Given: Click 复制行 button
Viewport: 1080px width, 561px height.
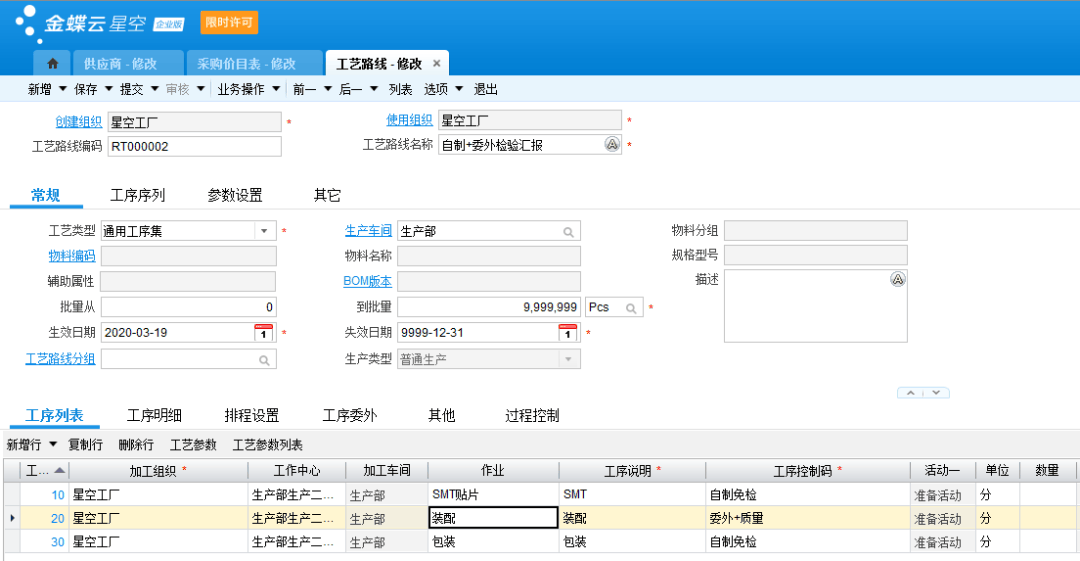Looking at the screenshot, I should (85, 445).
